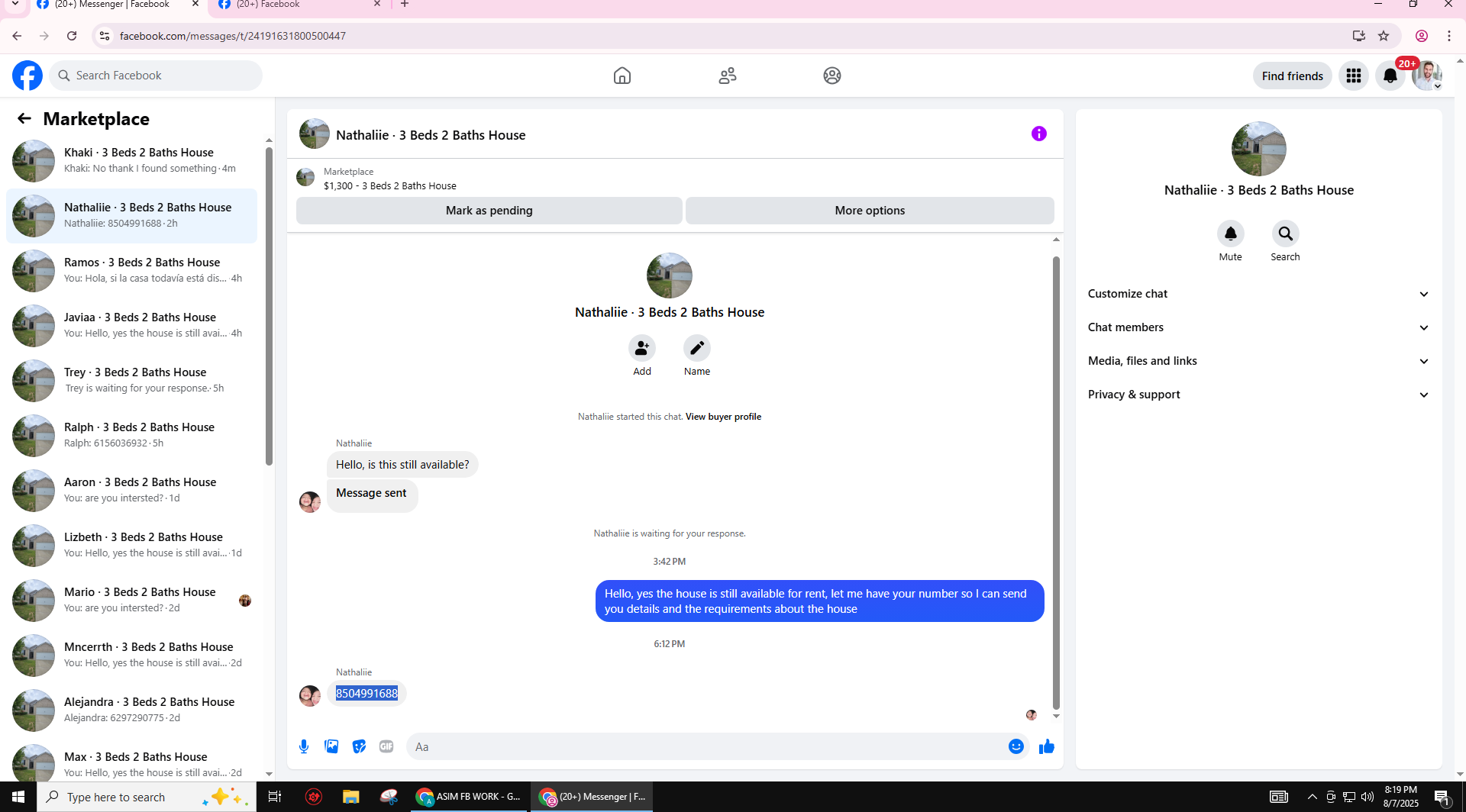Expand Customize chat section
This screenshot has height=812, width=1466.
[x=1258, y=294]
